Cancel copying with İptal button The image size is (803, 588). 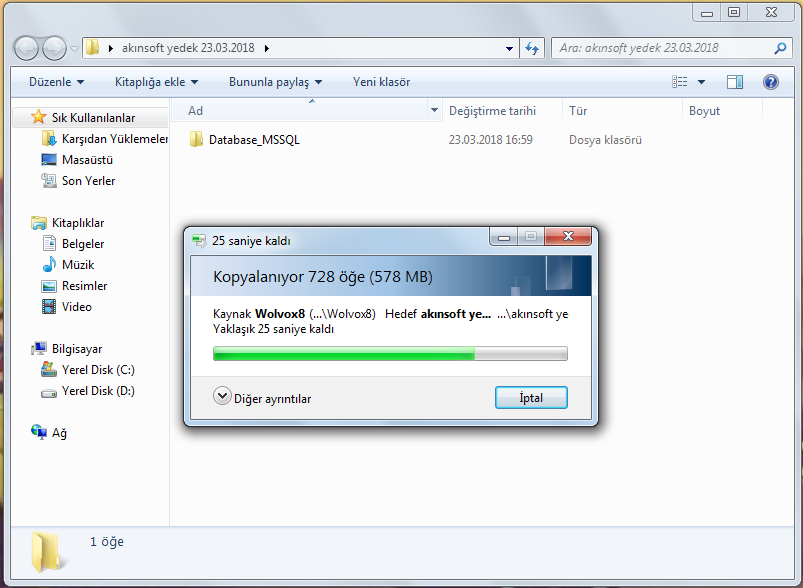coord(531,397)
